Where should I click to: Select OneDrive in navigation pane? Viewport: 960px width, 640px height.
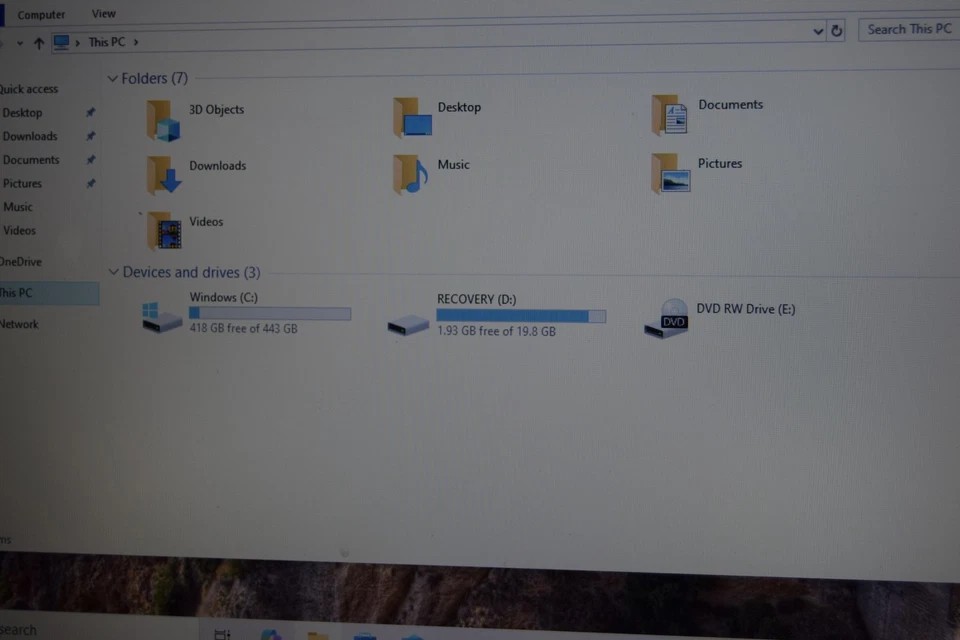[x=21, y=262]
